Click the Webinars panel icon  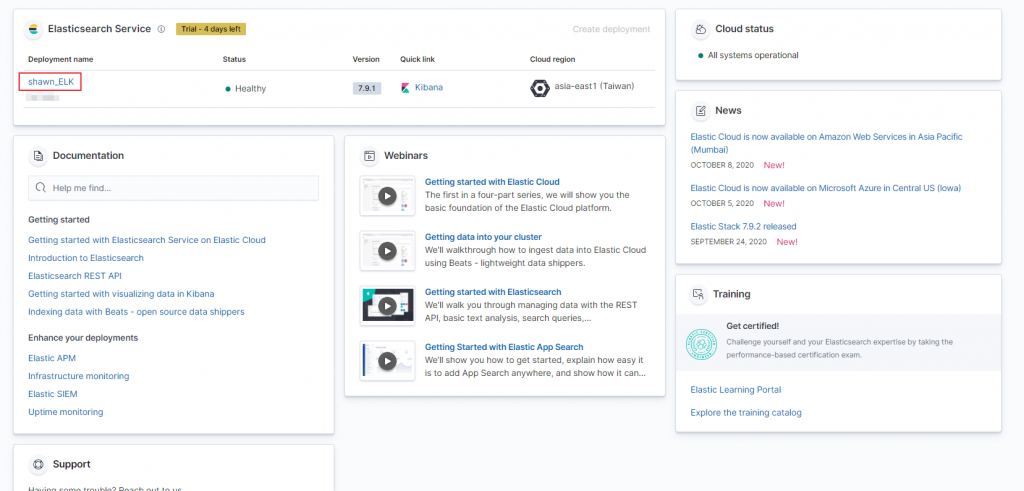point(370,156)
